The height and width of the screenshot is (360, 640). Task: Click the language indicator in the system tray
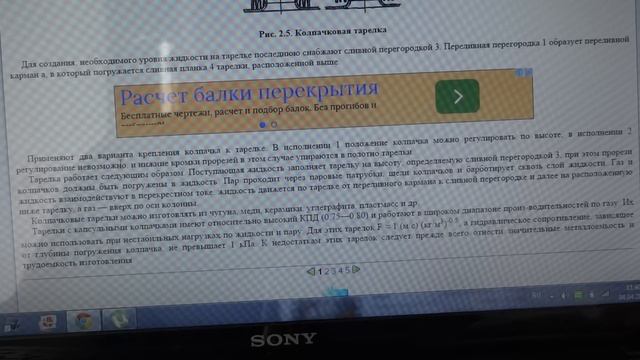[x=537, y=295]
